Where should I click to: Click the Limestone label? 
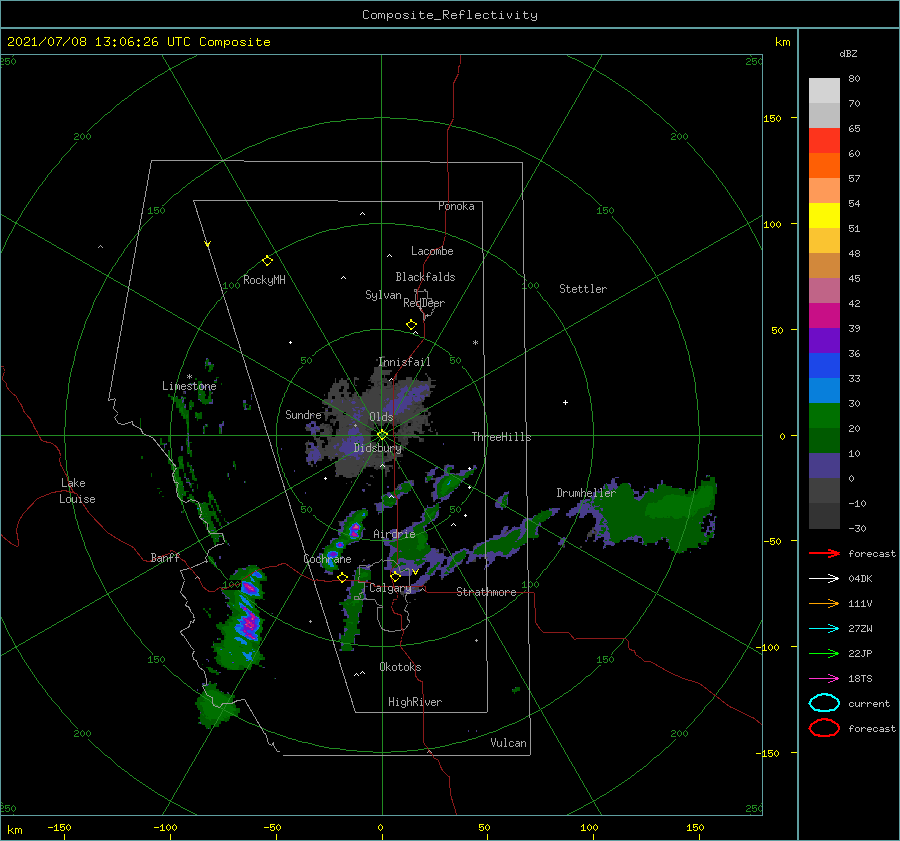189,386
